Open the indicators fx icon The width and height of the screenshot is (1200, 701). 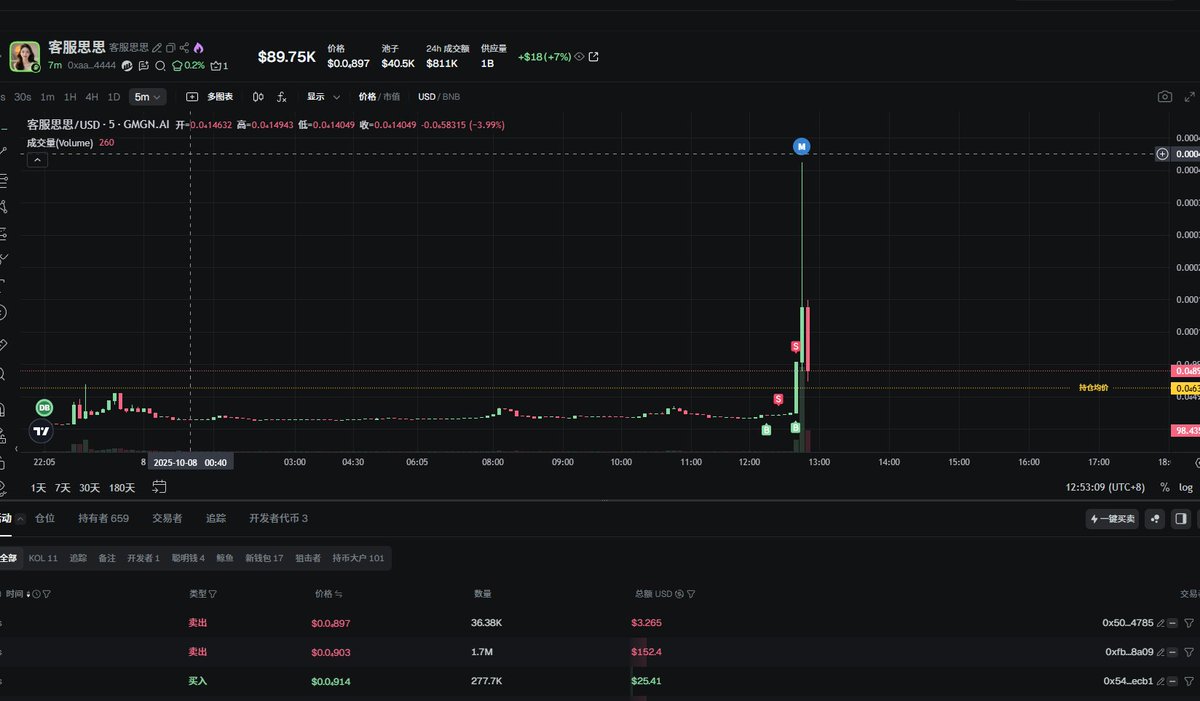tap(282, 97)
